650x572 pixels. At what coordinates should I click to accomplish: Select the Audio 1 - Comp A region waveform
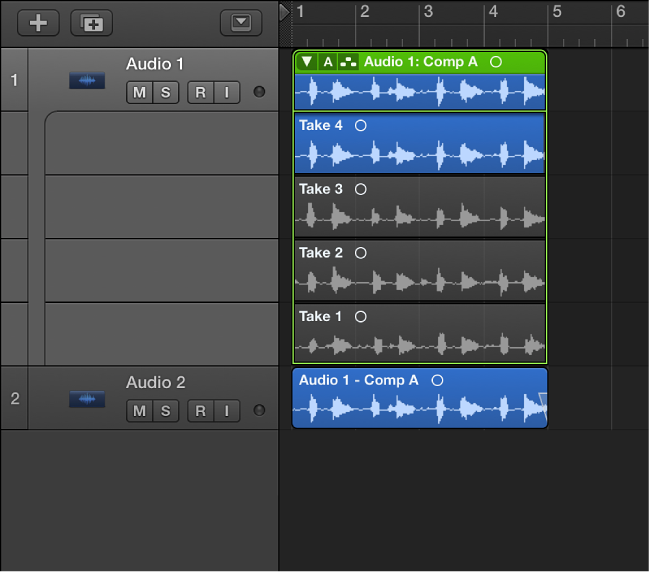(420, 407)
